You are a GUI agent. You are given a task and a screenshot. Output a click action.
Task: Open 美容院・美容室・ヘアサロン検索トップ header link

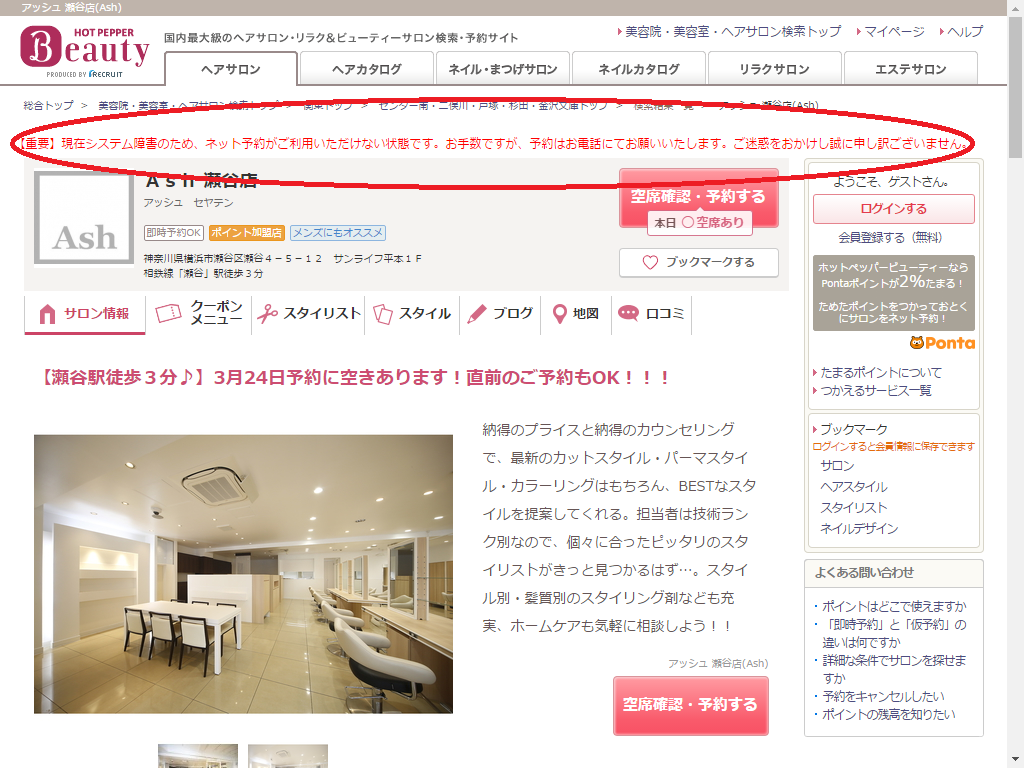pyautogui.click(x=733, y=31)
